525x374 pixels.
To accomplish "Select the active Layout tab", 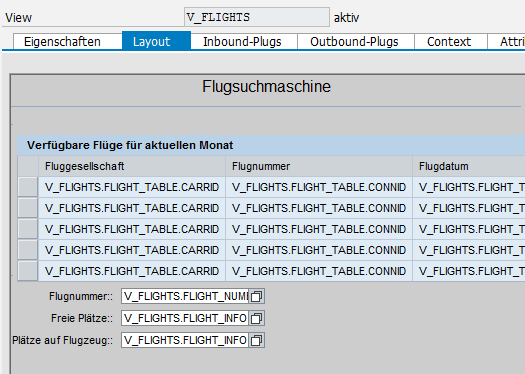I will [x=152, y=41].
